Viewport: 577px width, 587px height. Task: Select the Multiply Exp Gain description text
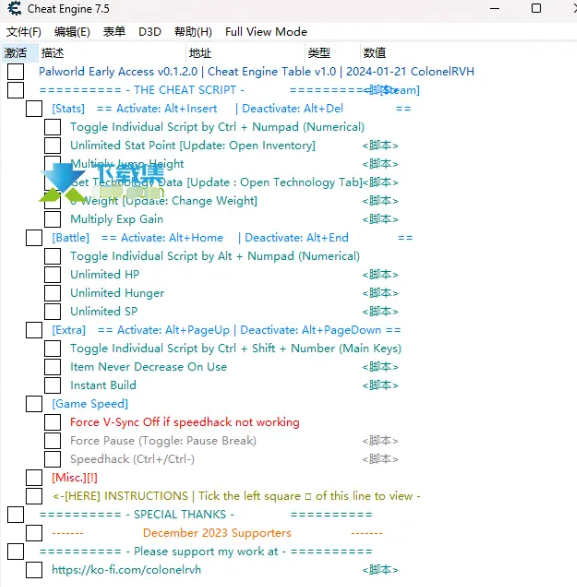click(117, 219)
